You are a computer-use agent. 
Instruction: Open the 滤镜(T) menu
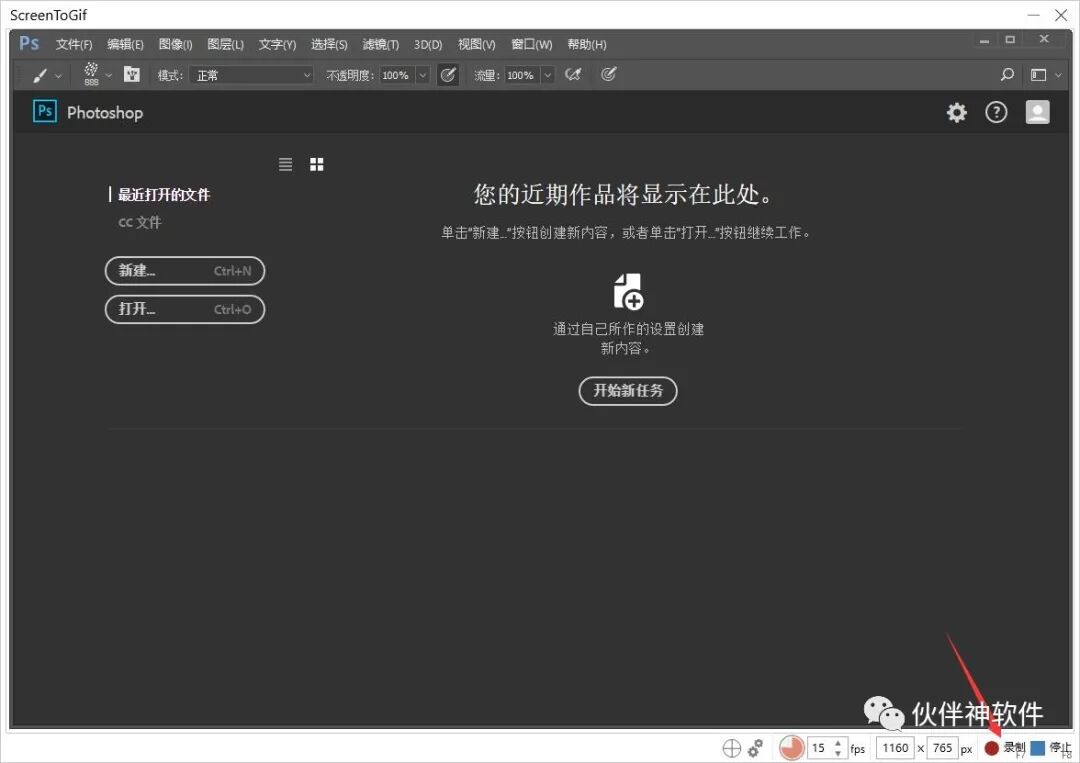(x=380, y=44)
